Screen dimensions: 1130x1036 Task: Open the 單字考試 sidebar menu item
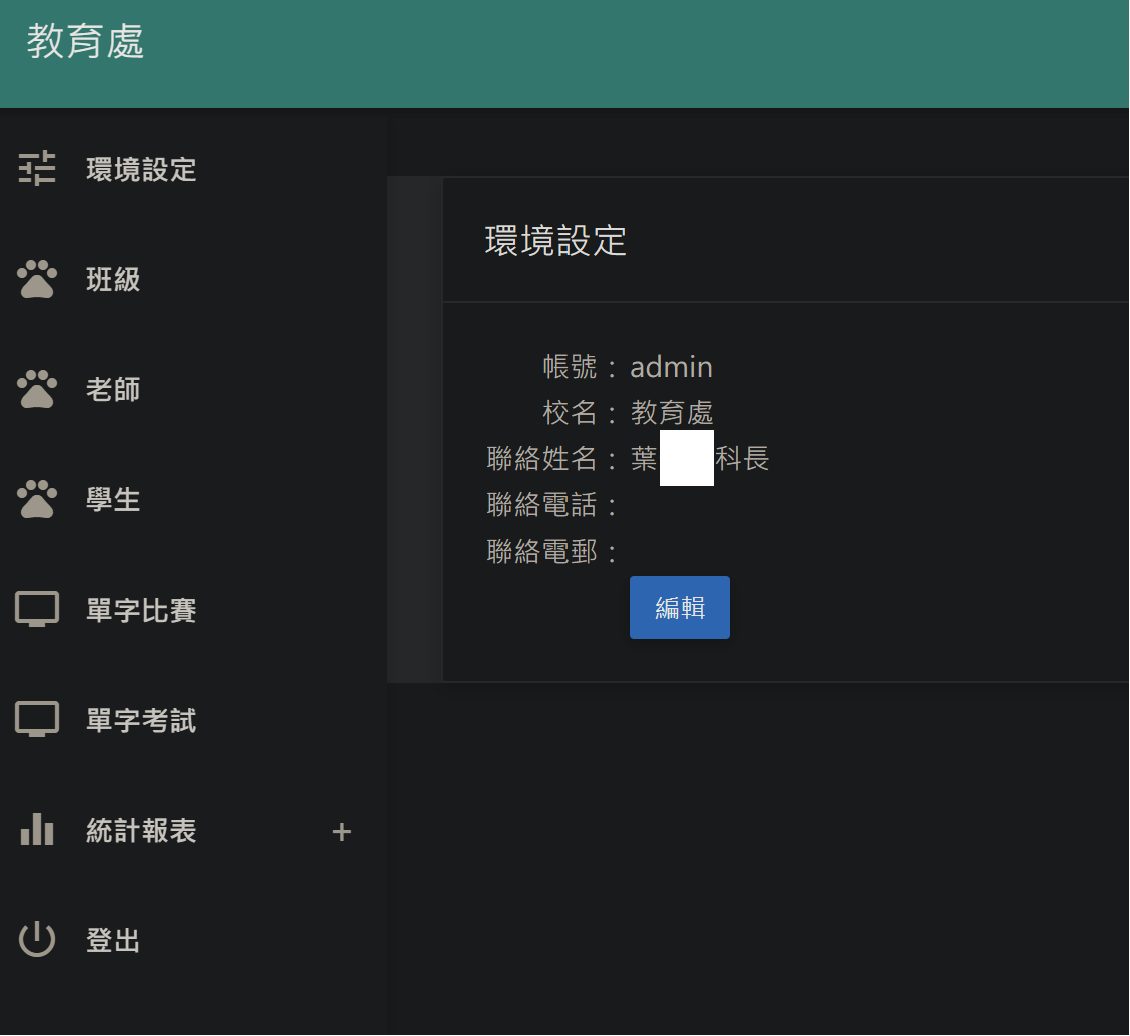tap(141, 720)
